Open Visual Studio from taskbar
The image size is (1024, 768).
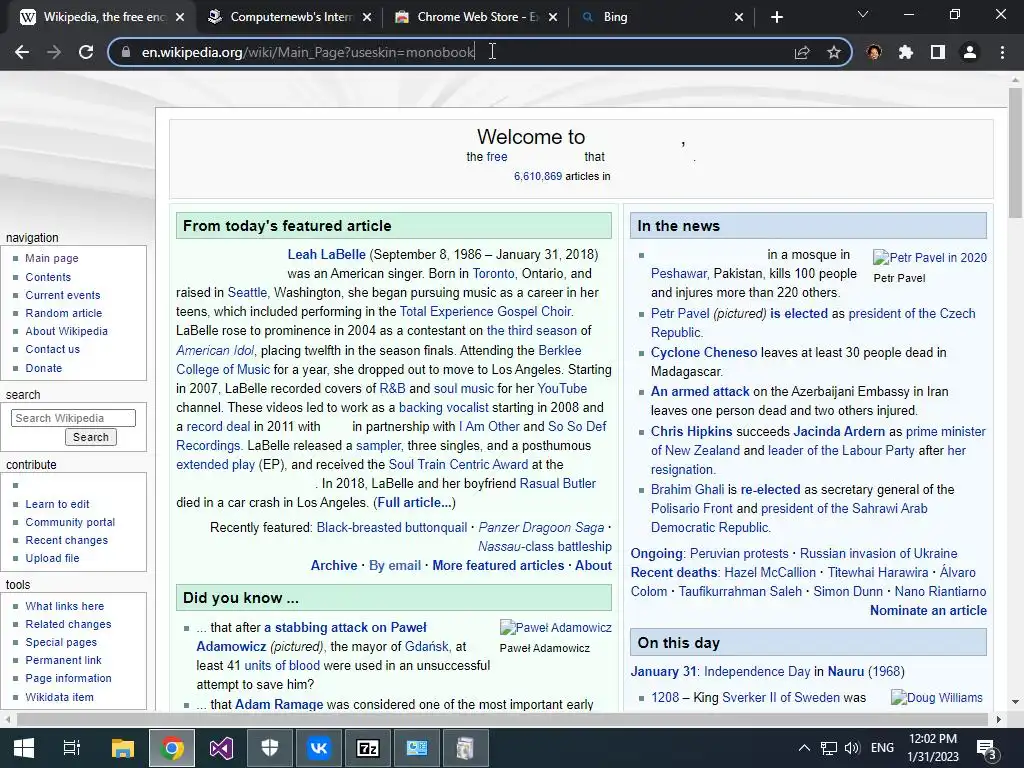(221, 748)
